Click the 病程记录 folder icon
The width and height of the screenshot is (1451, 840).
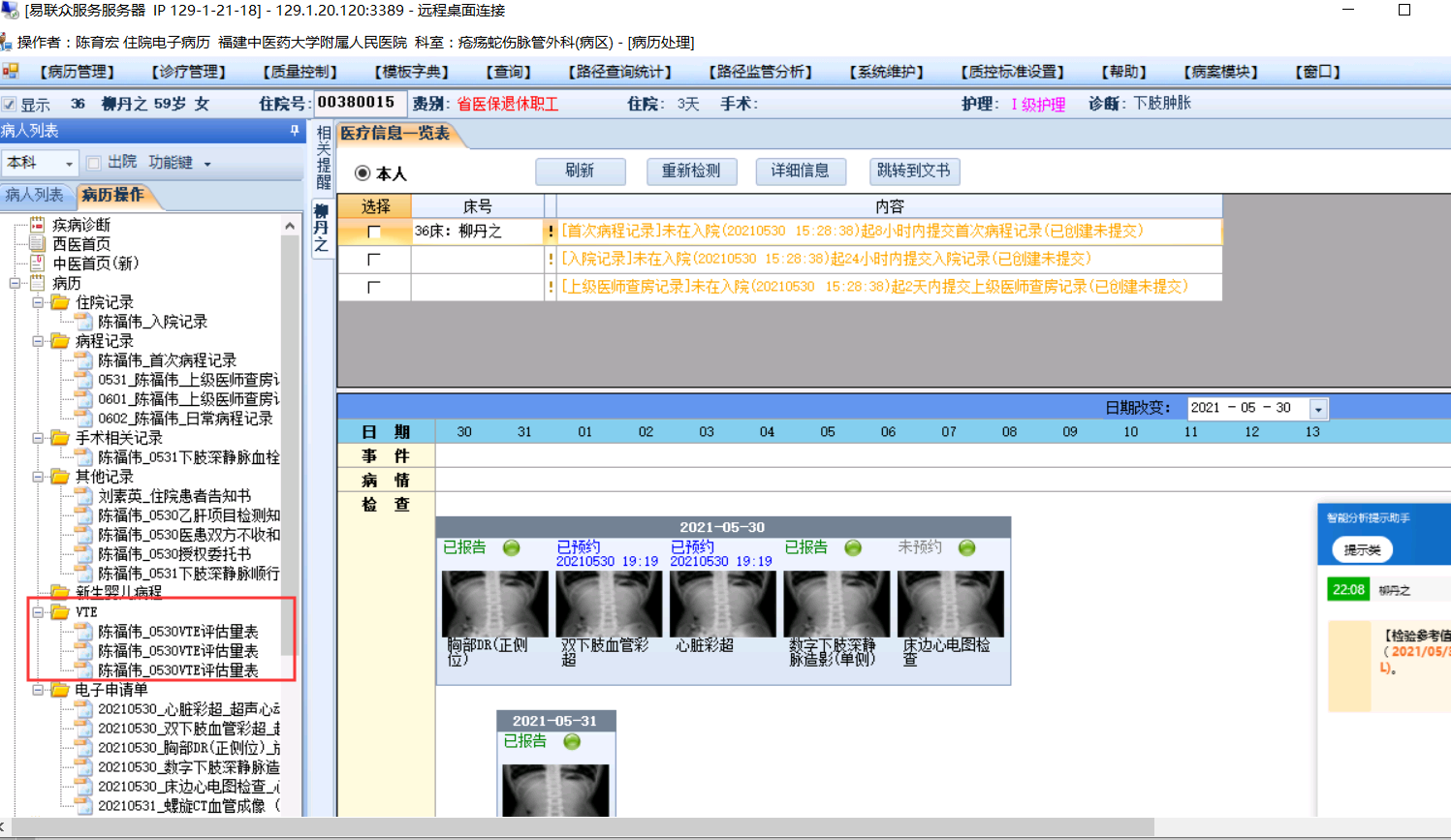pyautogui.click(x=60, y=341)
